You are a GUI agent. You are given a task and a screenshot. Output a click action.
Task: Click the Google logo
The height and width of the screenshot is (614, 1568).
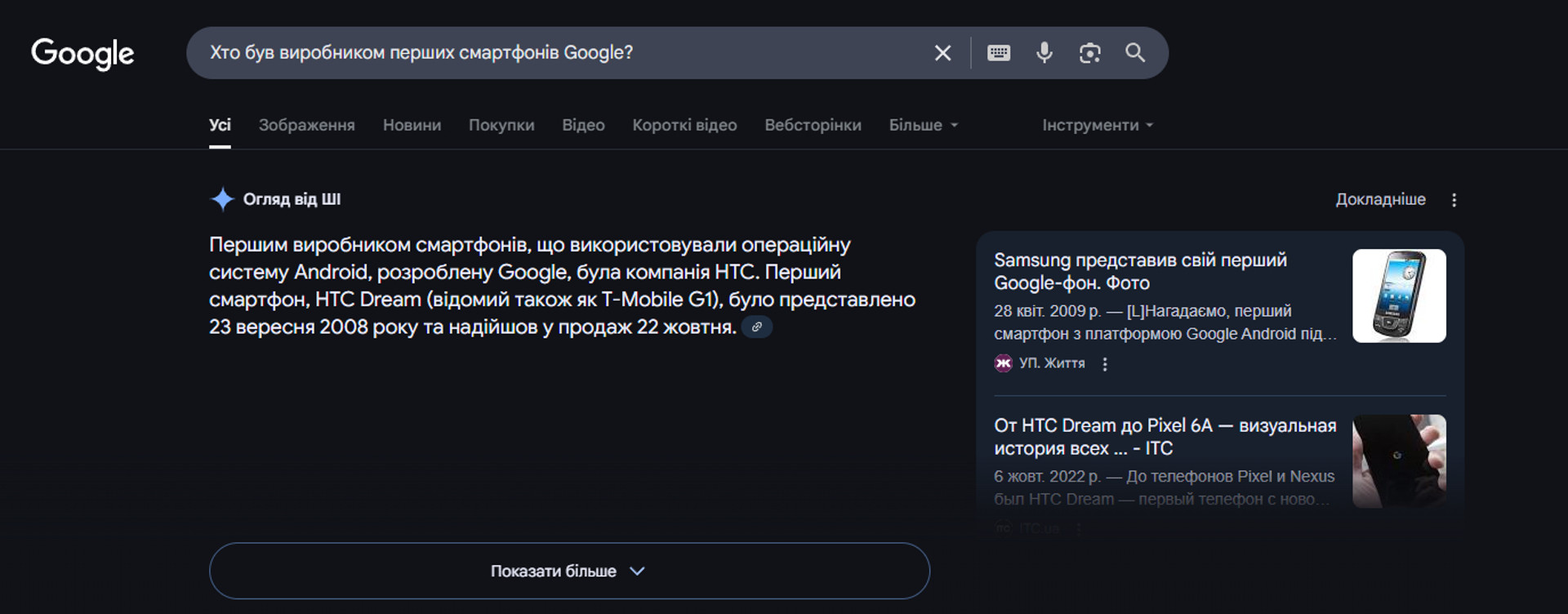pyautogui.click(x=82, y=54)
